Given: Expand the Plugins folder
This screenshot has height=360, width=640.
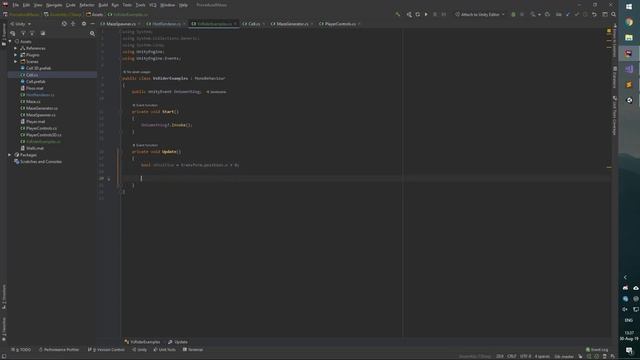Looking at the screenshot, I should 16,55.
